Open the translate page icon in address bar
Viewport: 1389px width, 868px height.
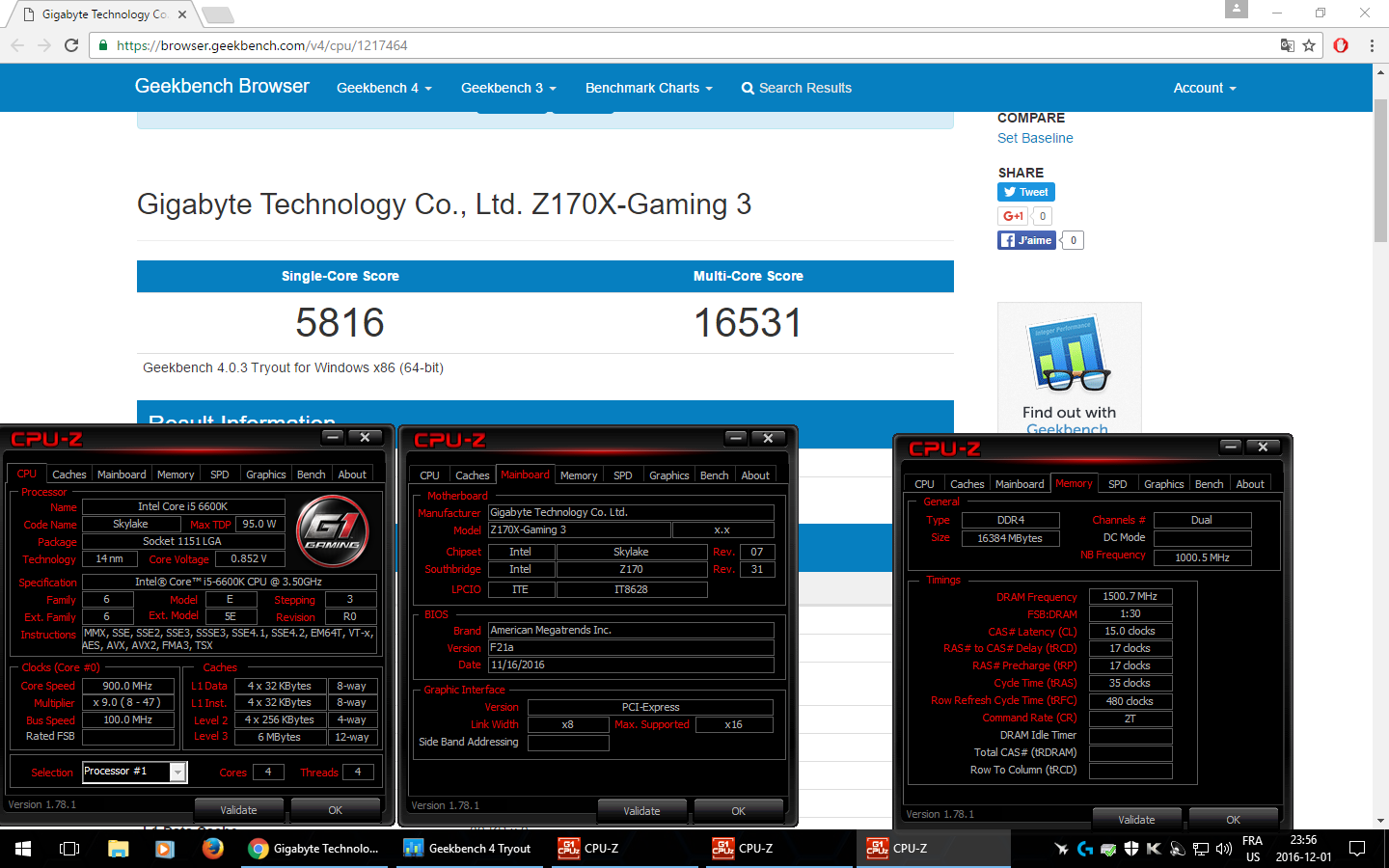[x=1287, y=45]
